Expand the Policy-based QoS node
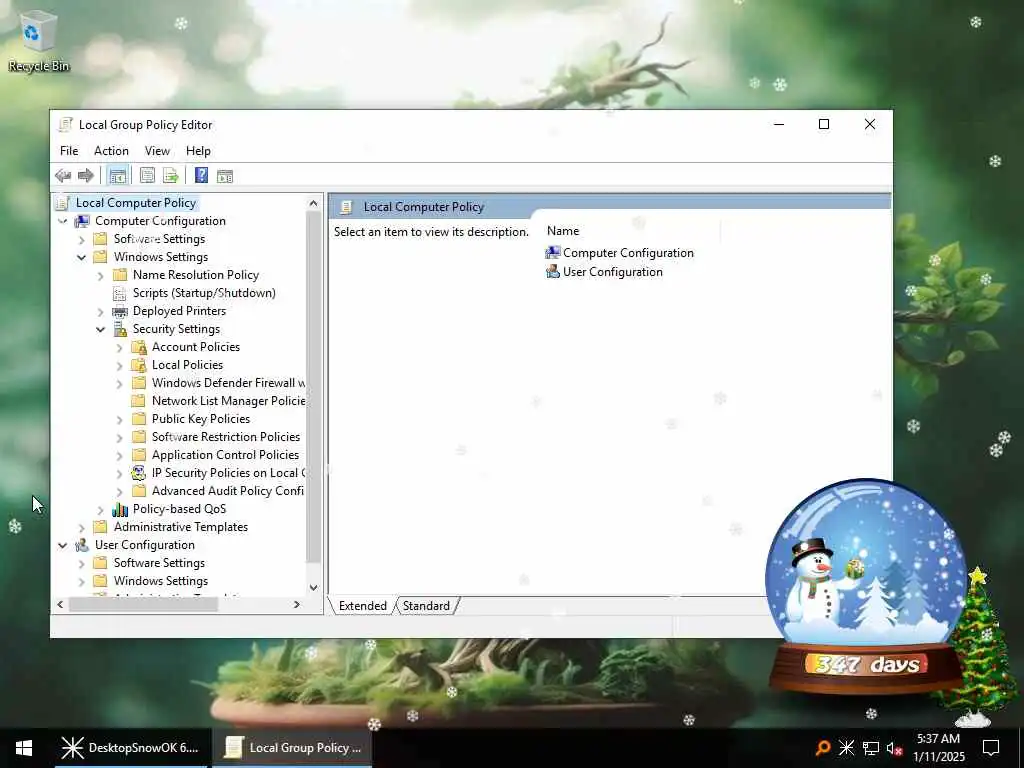This screenshot has width=1024, height=768. [101, 509]
